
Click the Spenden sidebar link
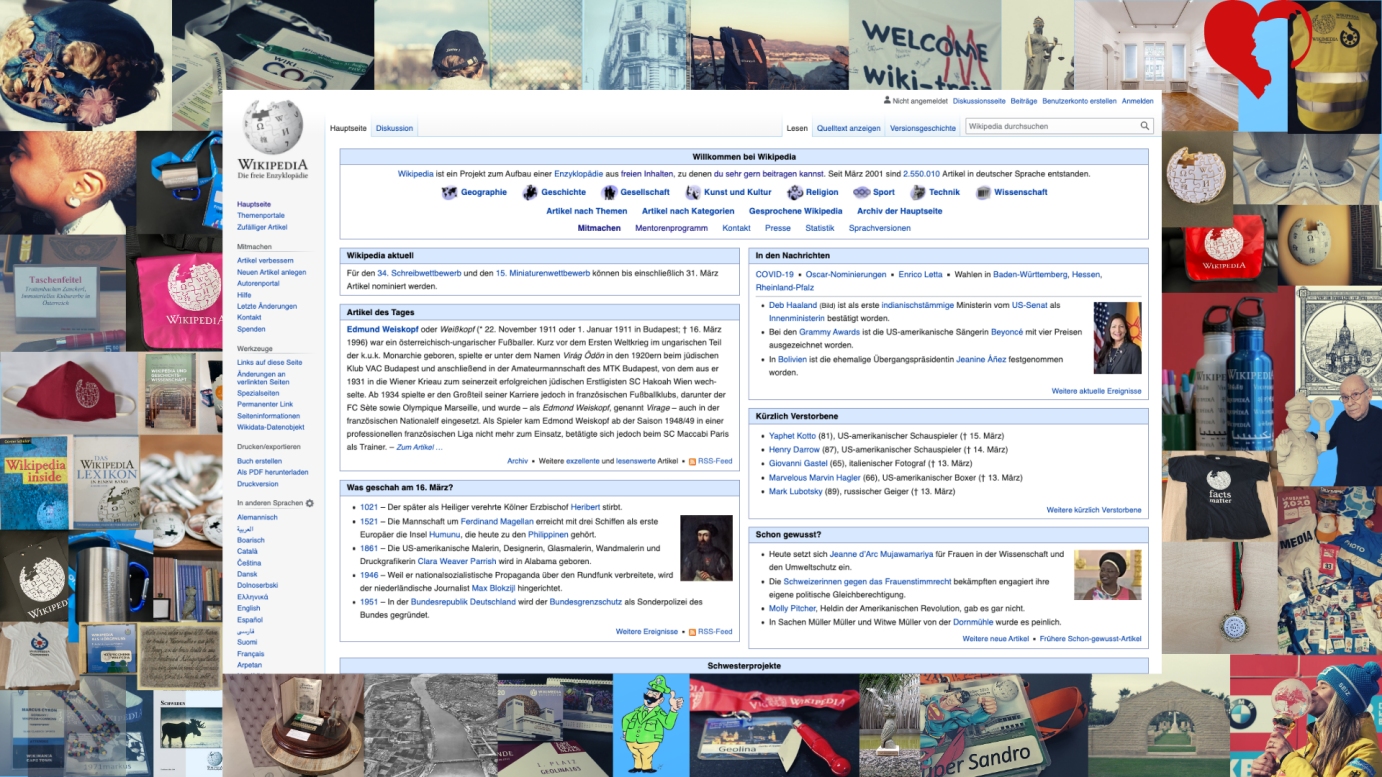pos(251,329)
